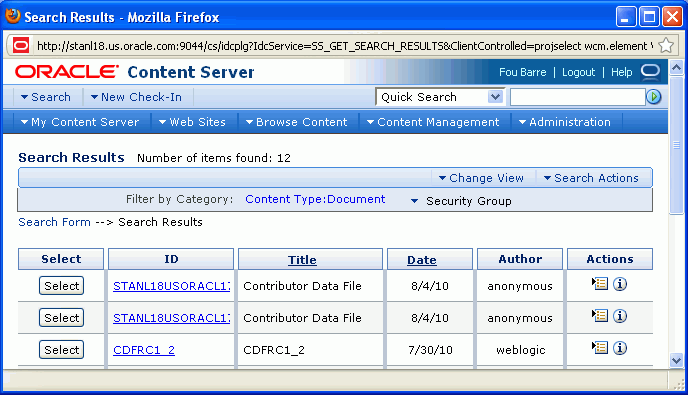Sort results by Title column

tap(302, 260)
